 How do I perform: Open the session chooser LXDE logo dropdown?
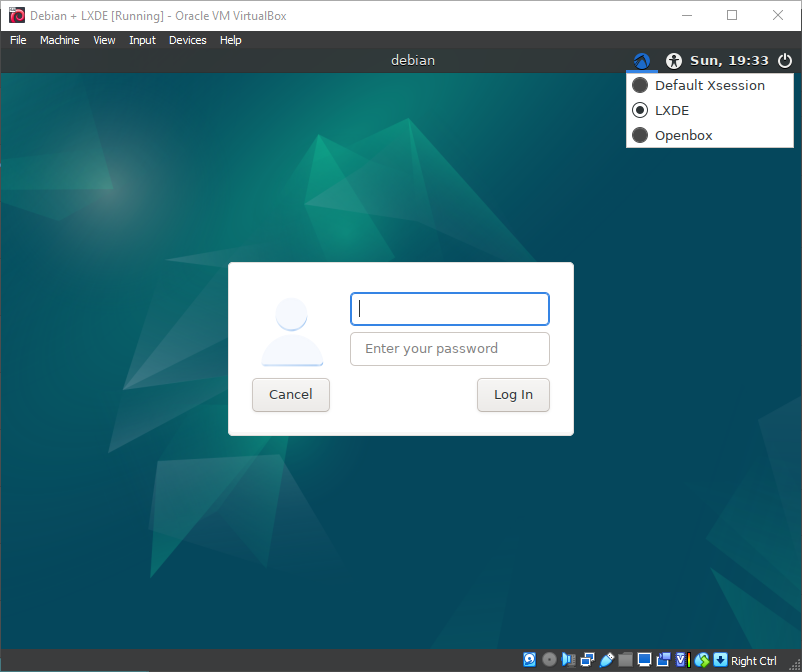coord(641,61)
